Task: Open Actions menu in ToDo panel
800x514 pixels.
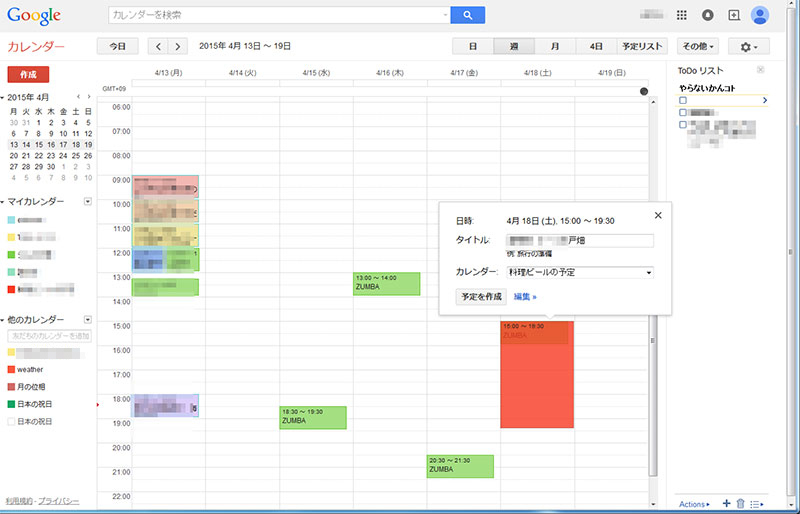Action: [694, 504]
